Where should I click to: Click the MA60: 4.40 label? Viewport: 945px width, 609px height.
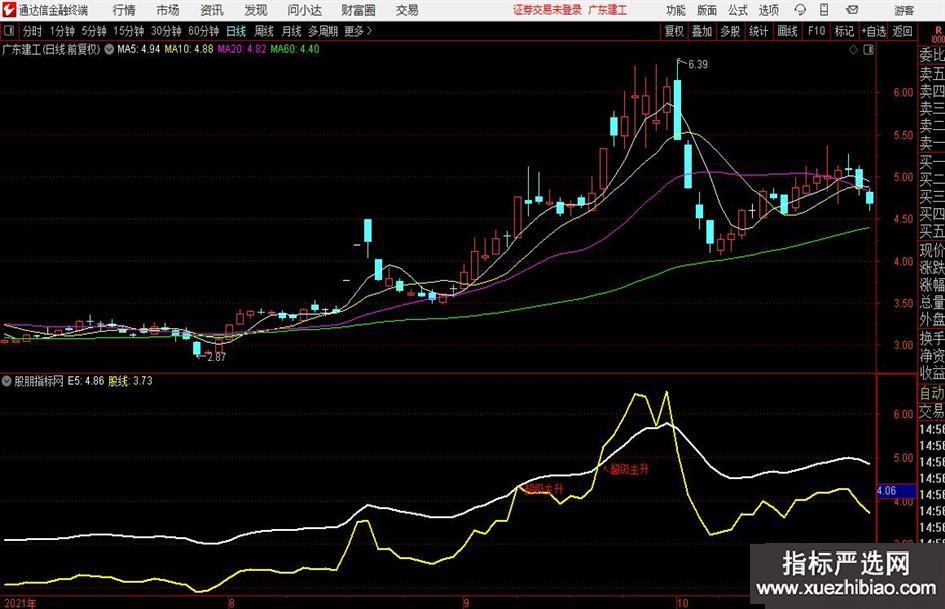point(295,49)
